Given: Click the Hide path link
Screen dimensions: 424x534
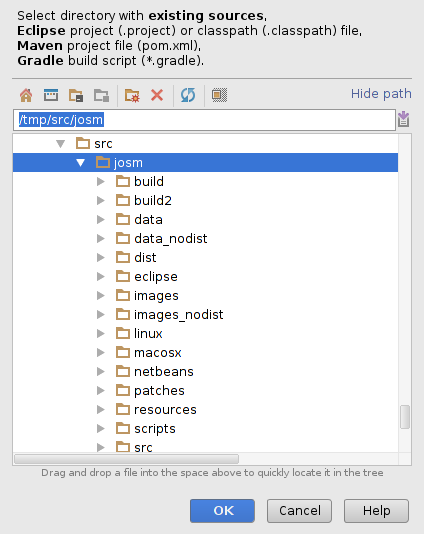Looking at the screenshot, I should 381,94.
